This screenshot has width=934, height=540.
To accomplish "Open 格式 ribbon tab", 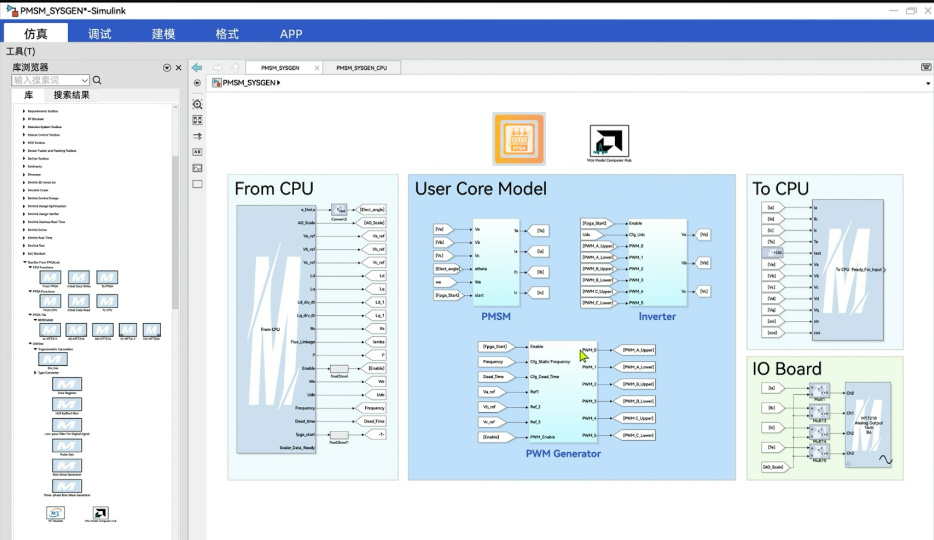I will [227, 33].
